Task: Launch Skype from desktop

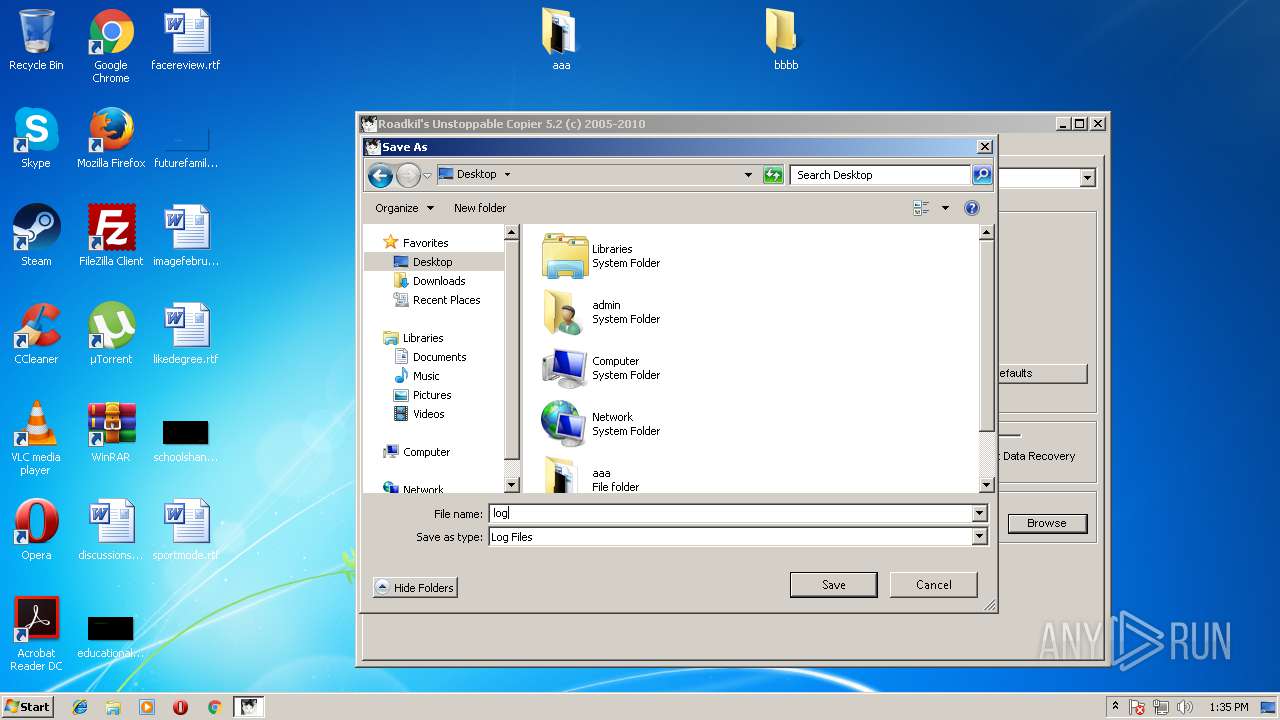Action: (36, 138)
